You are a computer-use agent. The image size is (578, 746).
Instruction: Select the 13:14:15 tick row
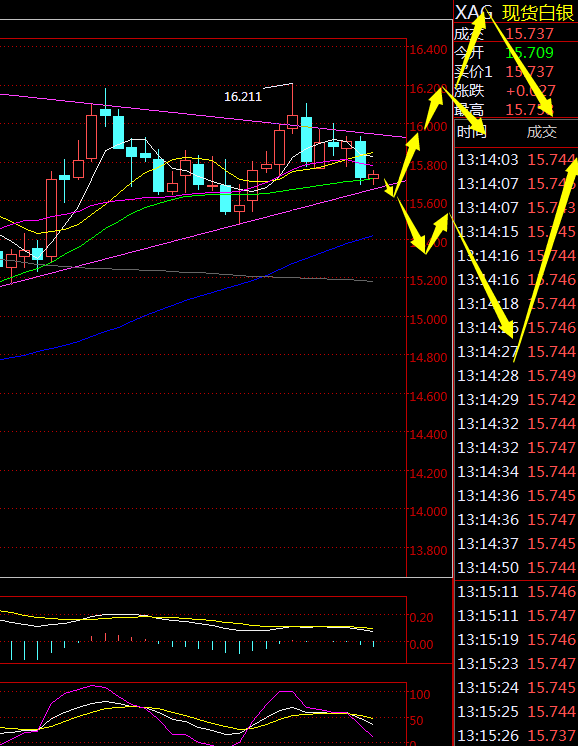tap(516, 232)
